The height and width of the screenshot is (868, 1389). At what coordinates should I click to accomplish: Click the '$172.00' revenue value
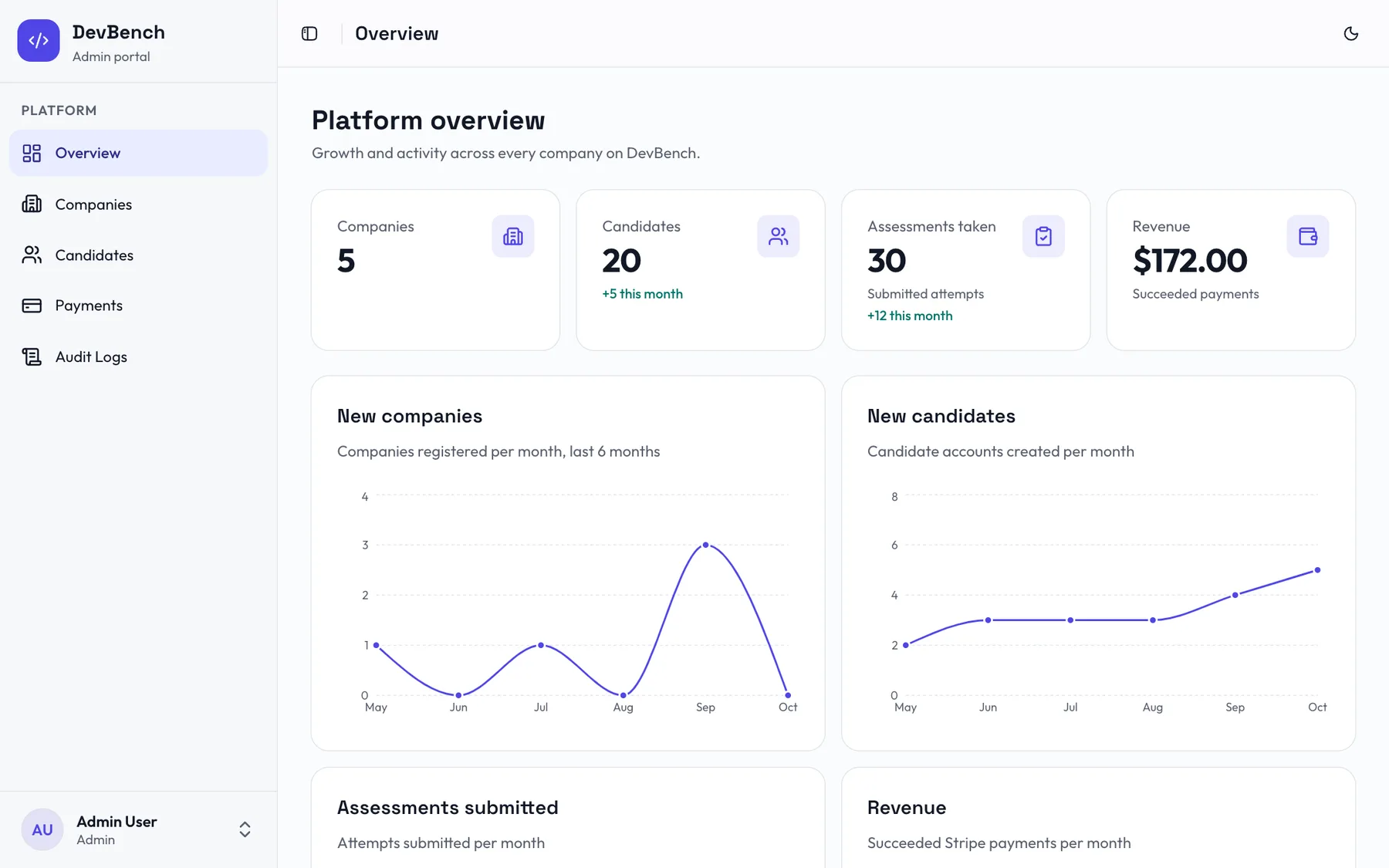pos(1189,261)
